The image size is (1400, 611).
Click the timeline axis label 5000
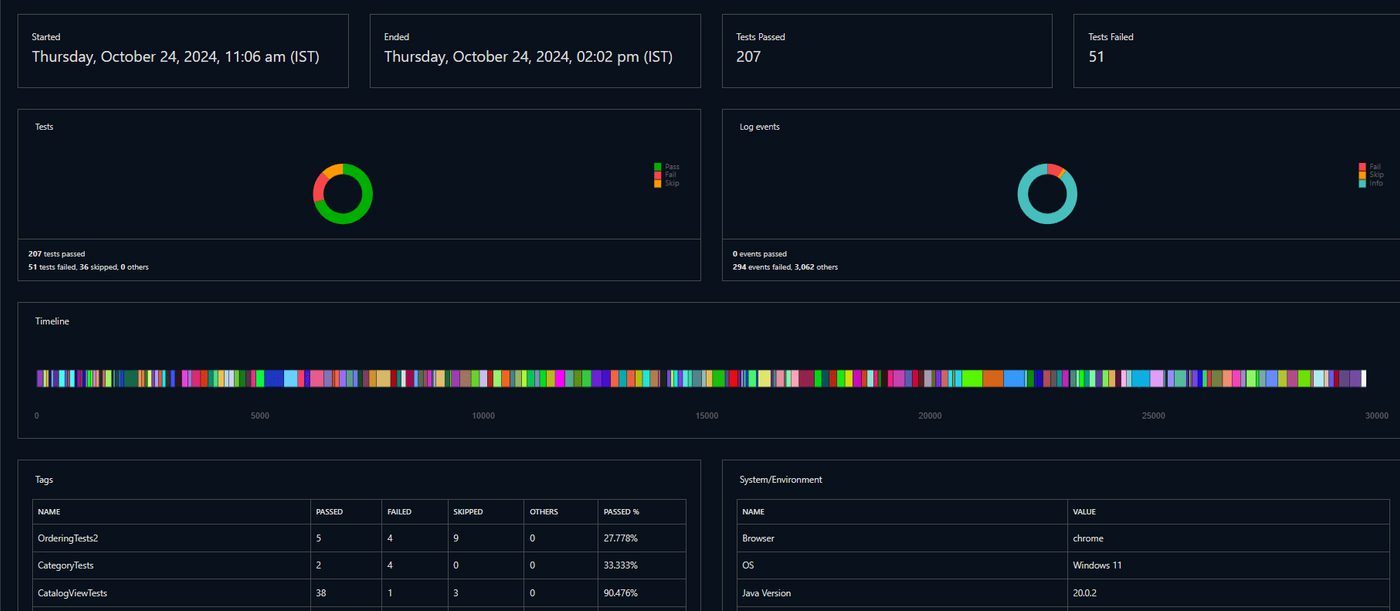[260, 416]
